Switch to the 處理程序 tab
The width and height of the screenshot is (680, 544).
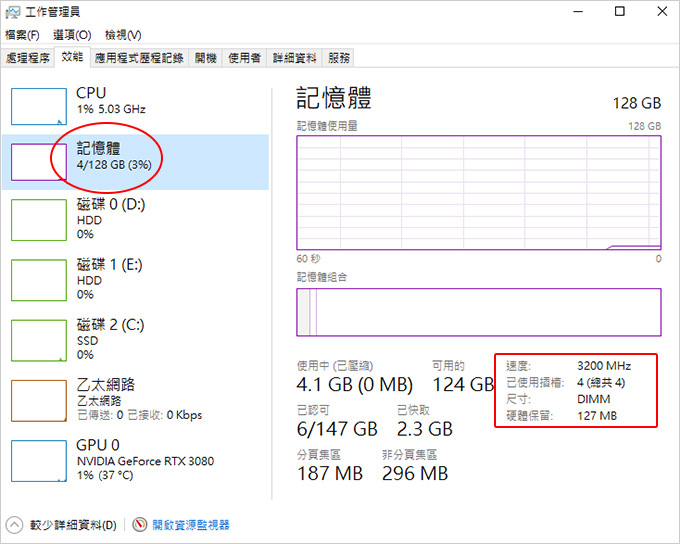pos(28,58)
